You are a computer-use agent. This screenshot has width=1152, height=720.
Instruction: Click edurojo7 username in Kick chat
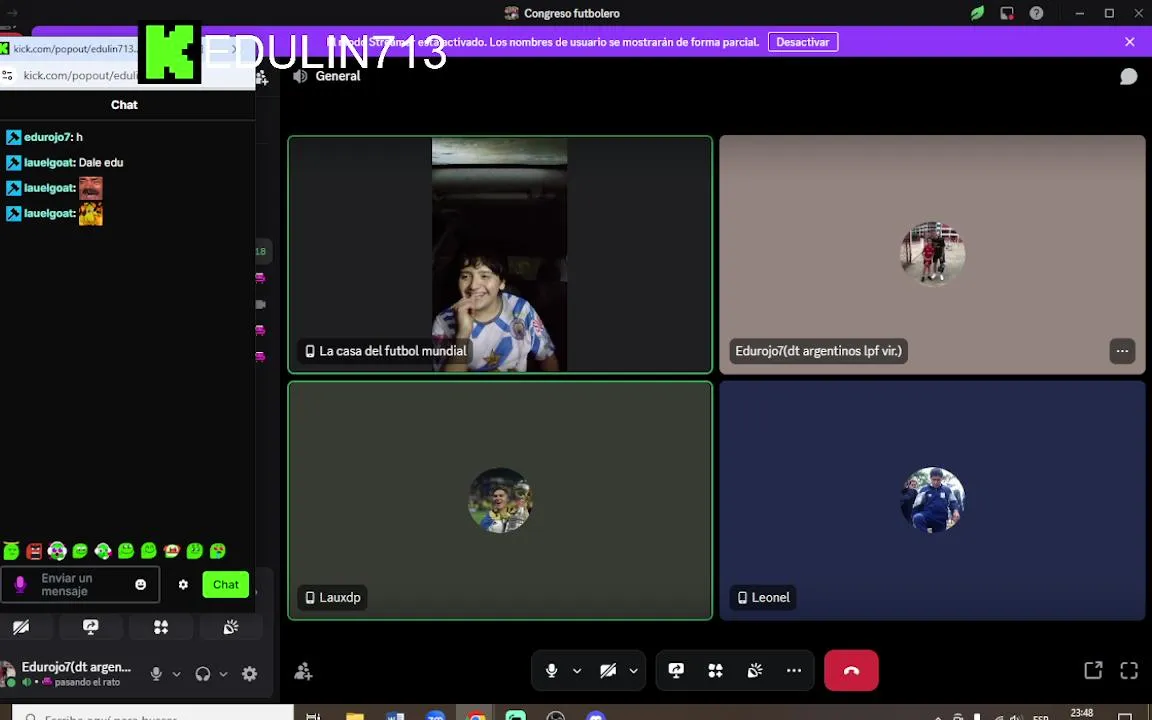click(x=47, y=137)
